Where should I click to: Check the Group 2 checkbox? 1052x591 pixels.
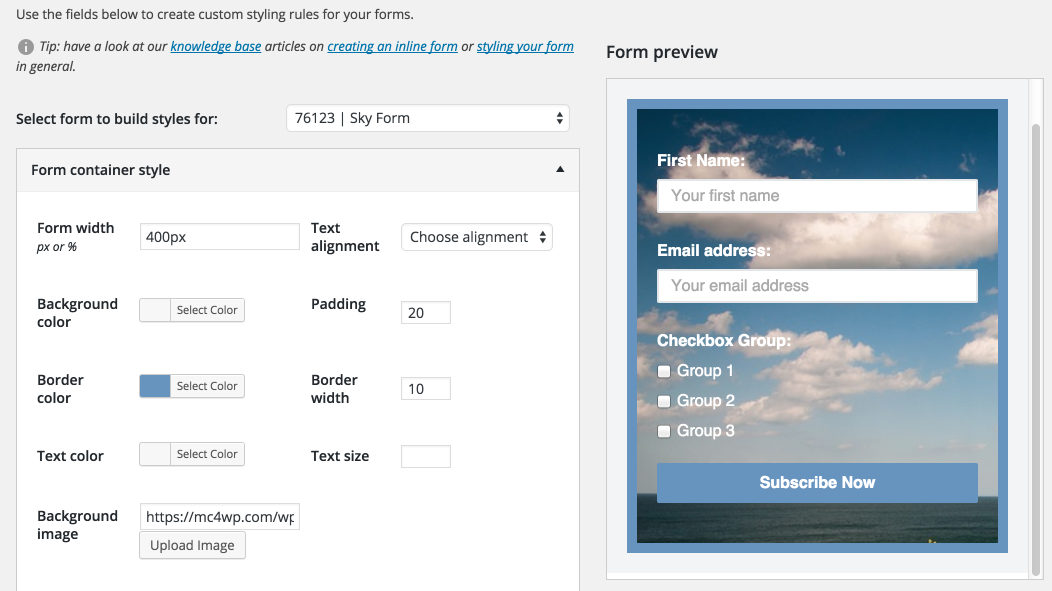[664, 401]
